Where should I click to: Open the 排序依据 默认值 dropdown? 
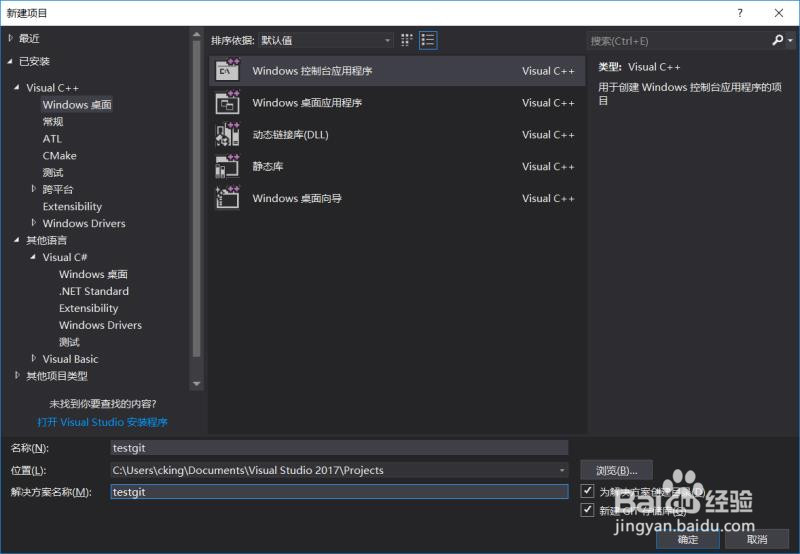point(326,40)
